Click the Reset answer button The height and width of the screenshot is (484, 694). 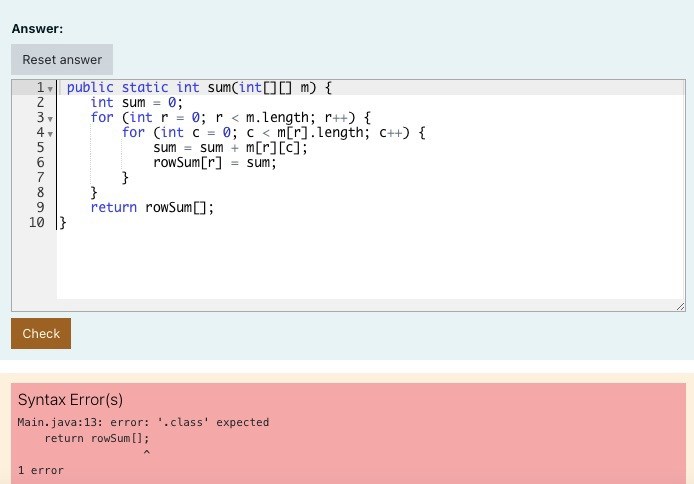(x=62, y=60)
